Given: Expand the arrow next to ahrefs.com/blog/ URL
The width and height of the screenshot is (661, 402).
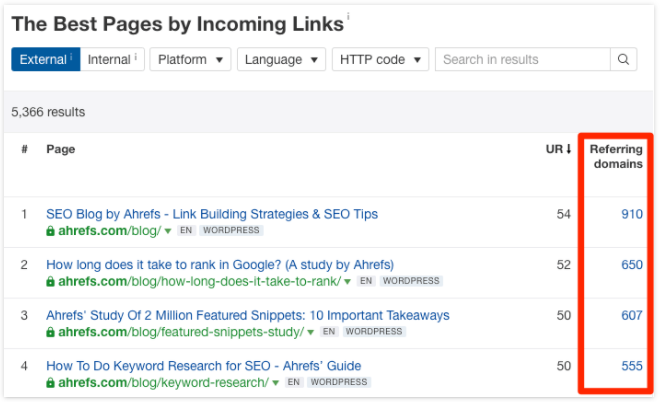Looking at the screenshot, I should (x=168, y=231).
